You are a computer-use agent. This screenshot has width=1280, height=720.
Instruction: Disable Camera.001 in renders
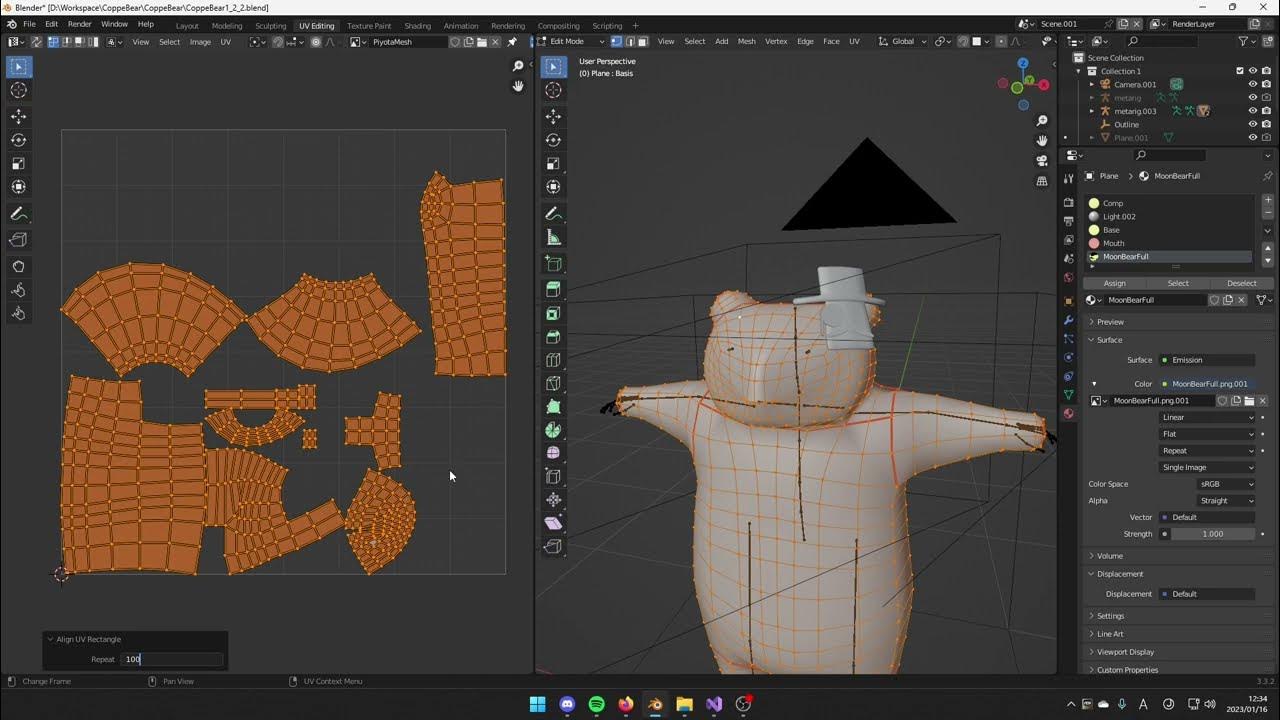pyautogui.click(x=1266, y=84)
